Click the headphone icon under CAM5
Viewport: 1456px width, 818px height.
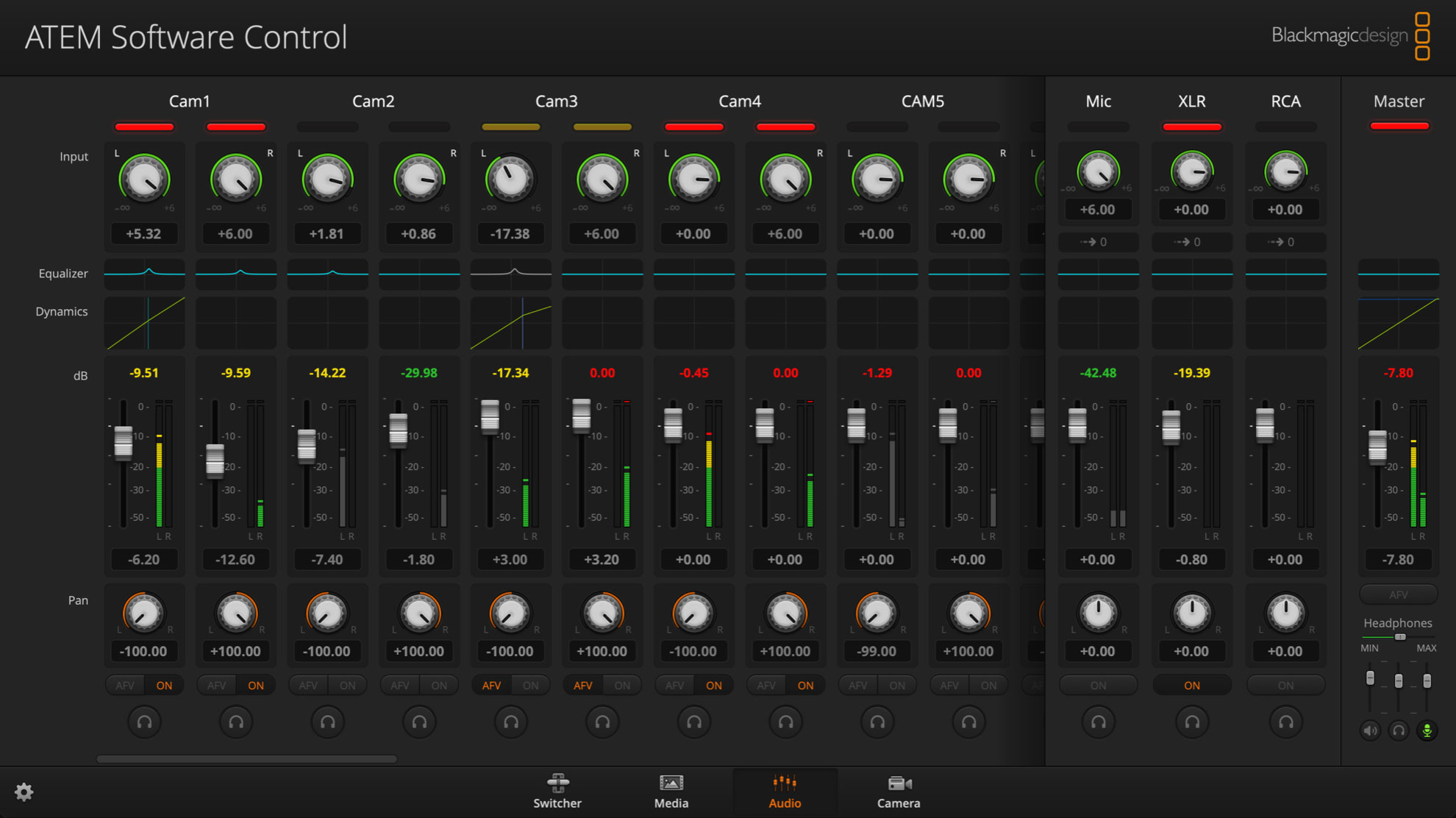[877, 722]
